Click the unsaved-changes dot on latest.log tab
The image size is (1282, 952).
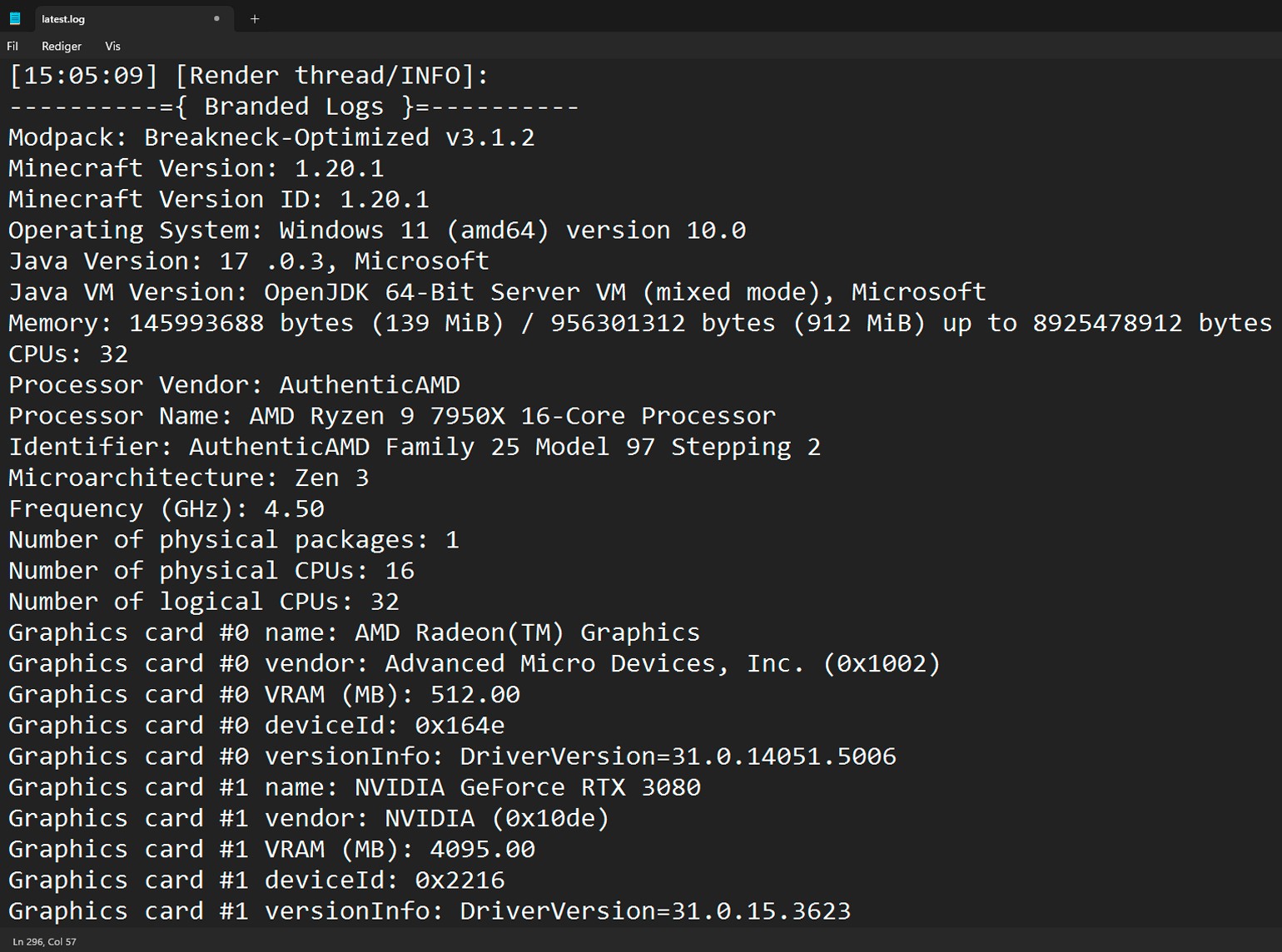(216, 18)
